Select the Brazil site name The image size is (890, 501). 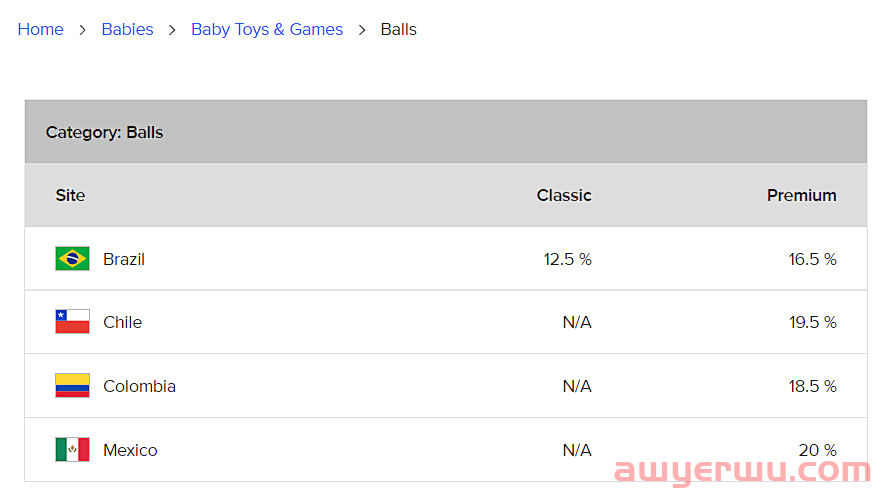click(124, 259)
